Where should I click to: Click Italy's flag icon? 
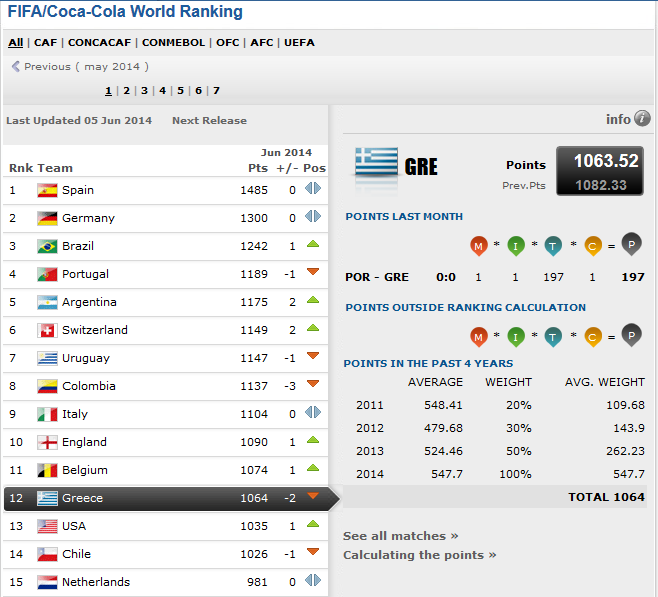click(47, 414)
